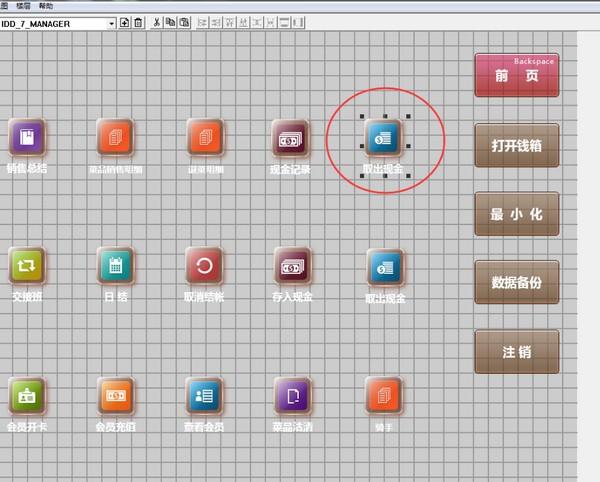Open the 现金记录 cash record icon
Screen dimensions: 600x482
click(290, 138)
